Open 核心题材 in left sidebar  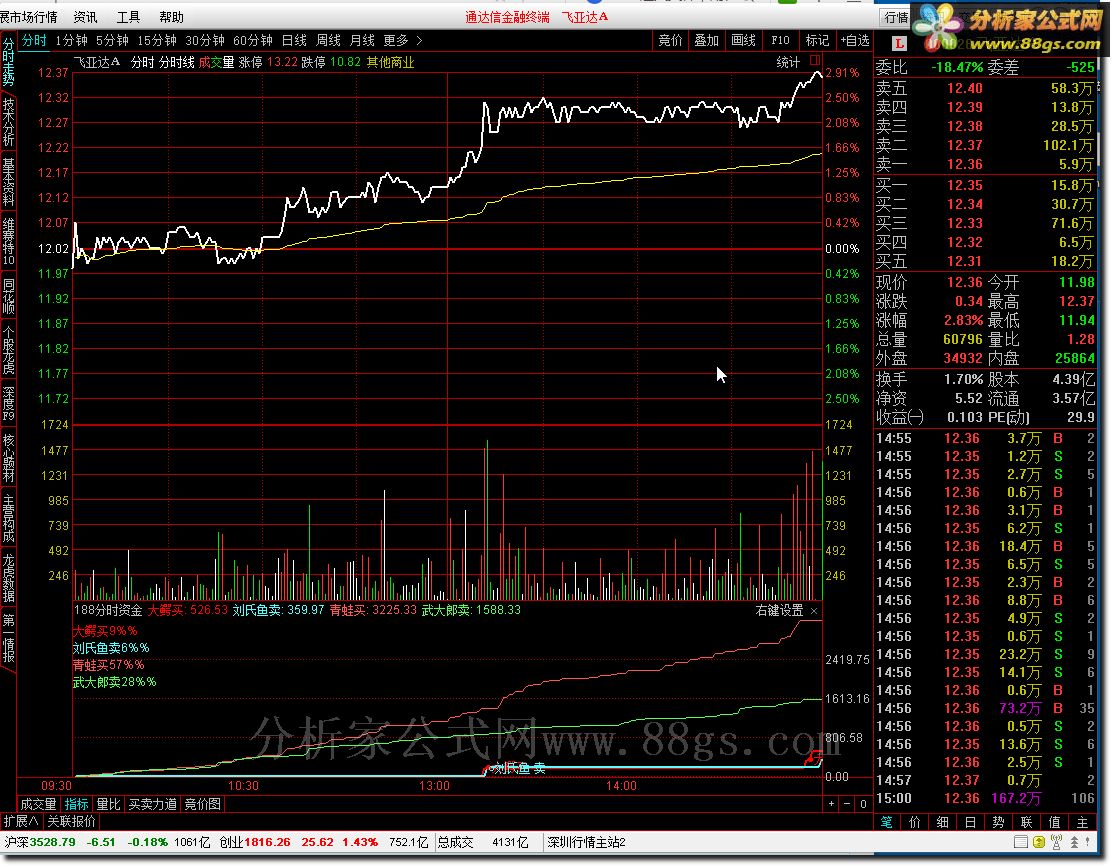click(8, 457)
